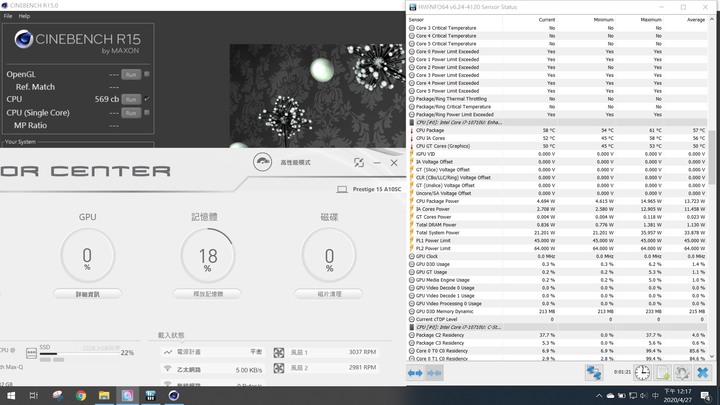Image resolution: width=720 pixels, height=405 pixels.
Task: Select the PL2 Power Limit row
Action: pyautogui.click(x=557, y=248)
